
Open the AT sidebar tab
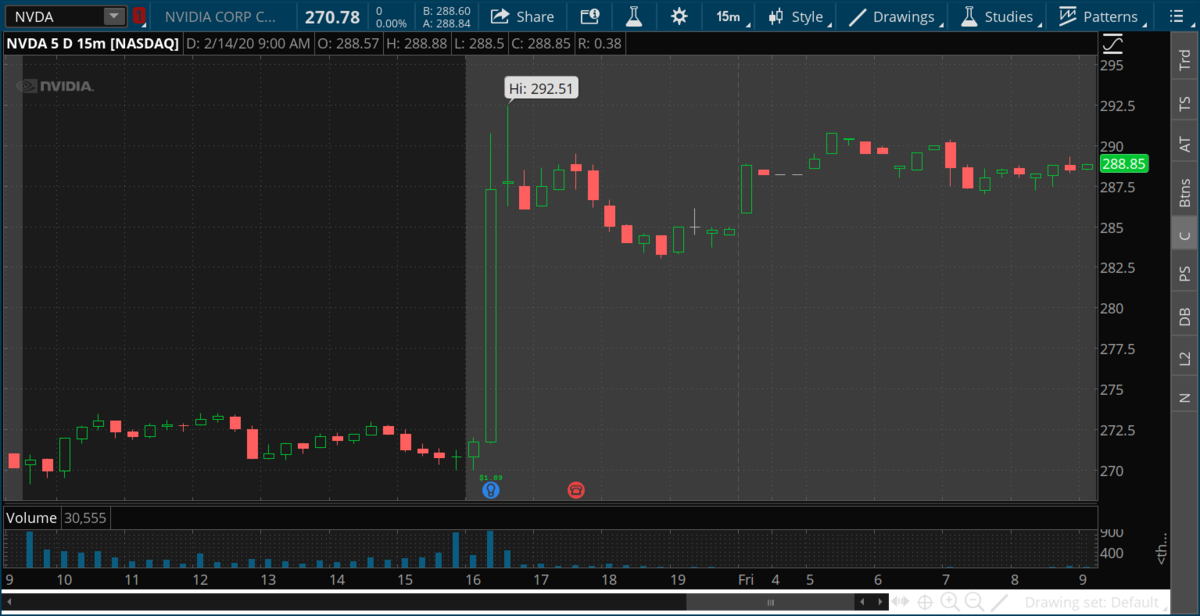click(x=1185, y=145)
